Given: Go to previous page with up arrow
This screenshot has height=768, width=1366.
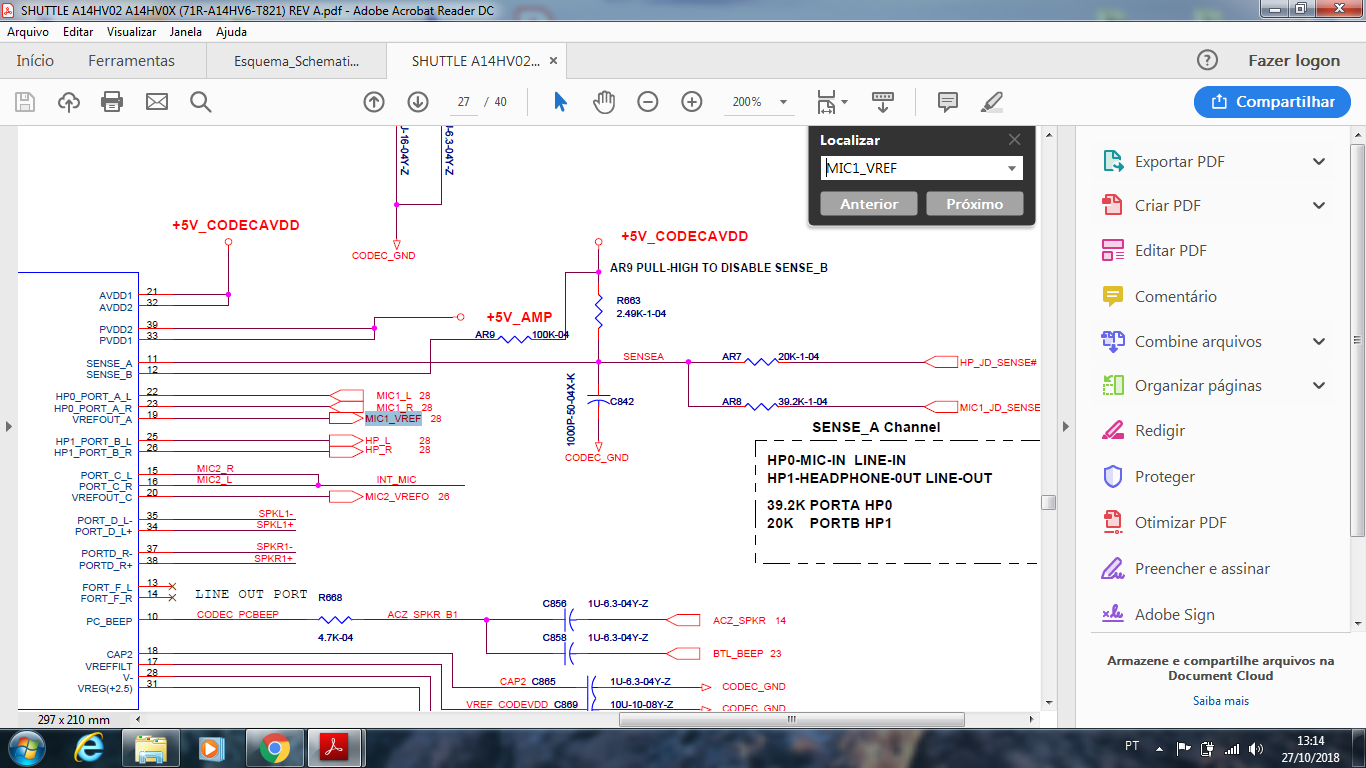Looking at the screenshot, I should [x=374, y=102].
